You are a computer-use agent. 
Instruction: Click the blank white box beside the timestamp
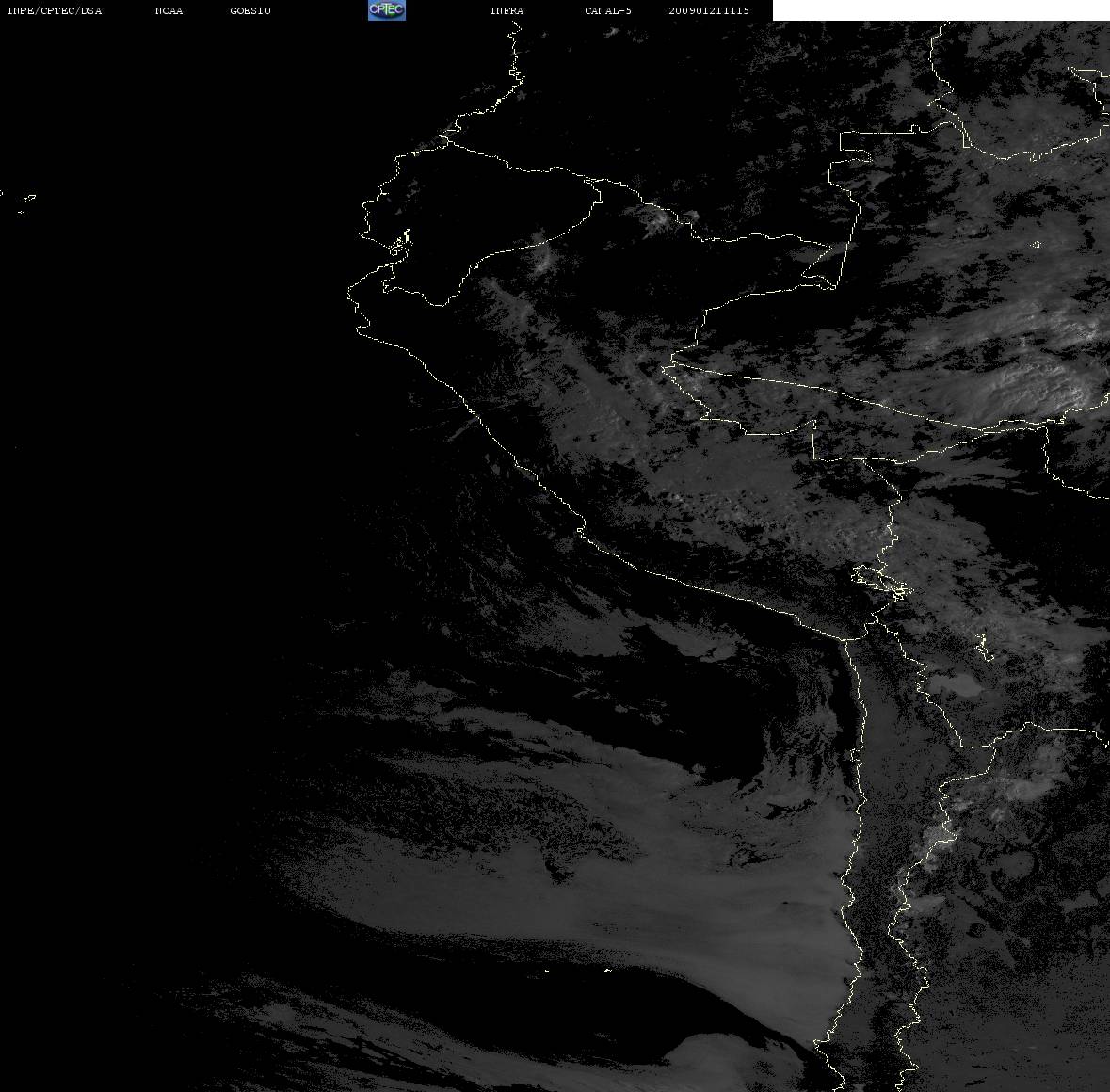click(x=941, y=10)
